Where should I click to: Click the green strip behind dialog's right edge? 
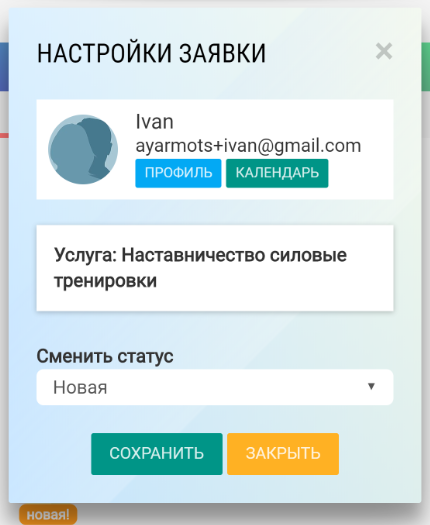[x=426, y=67]
